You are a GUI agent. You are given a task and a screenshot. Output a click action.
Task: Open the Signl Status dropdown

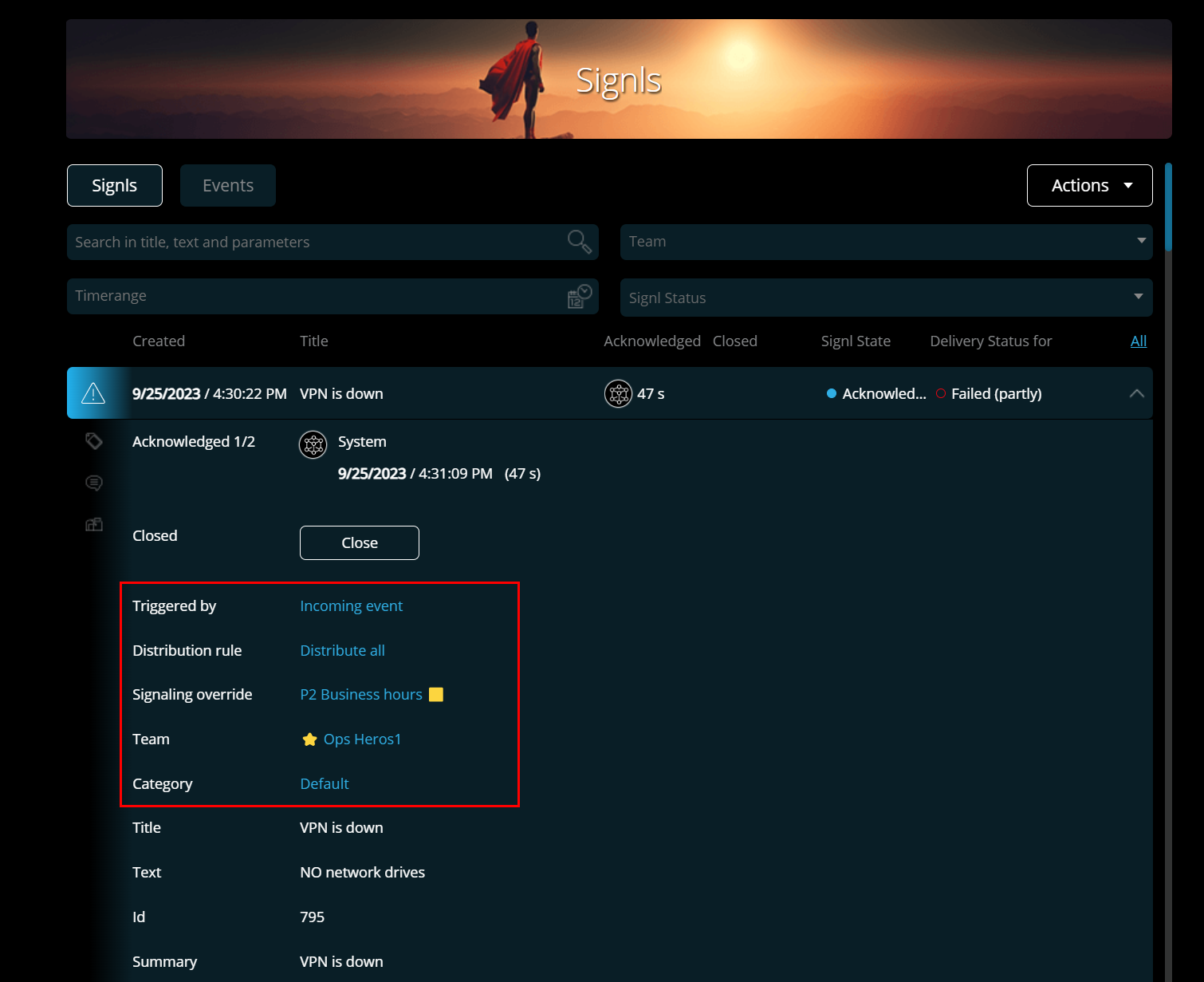click(887, 298)
